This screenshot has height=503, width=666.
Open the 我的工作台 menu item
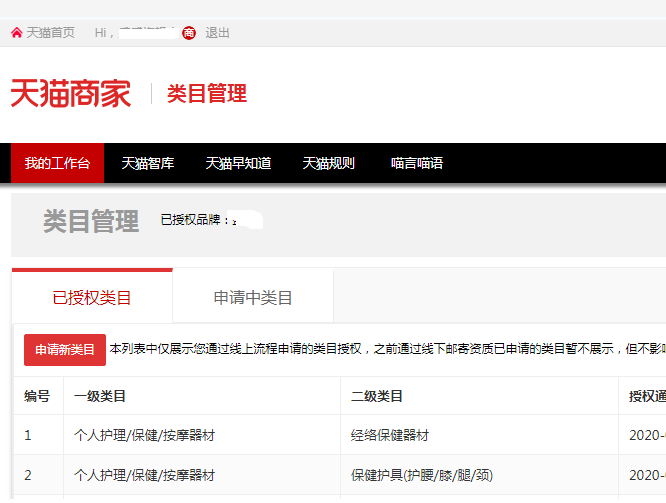coord(57,163)
